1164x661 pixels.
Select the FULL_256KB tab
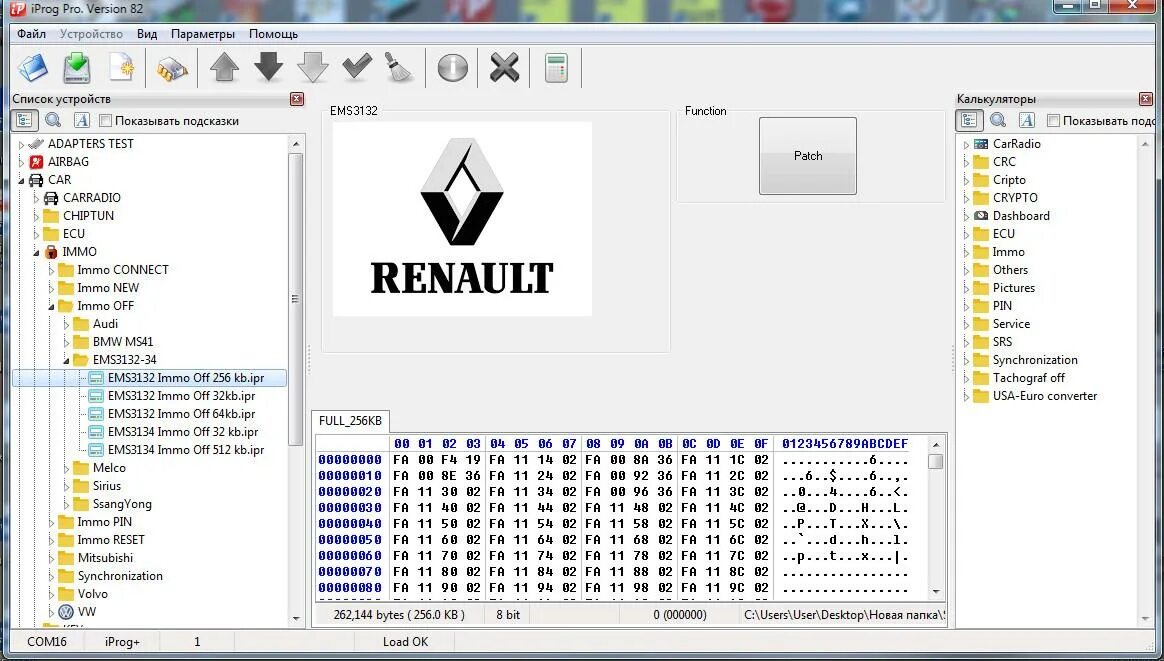click(x=350, y=420)
